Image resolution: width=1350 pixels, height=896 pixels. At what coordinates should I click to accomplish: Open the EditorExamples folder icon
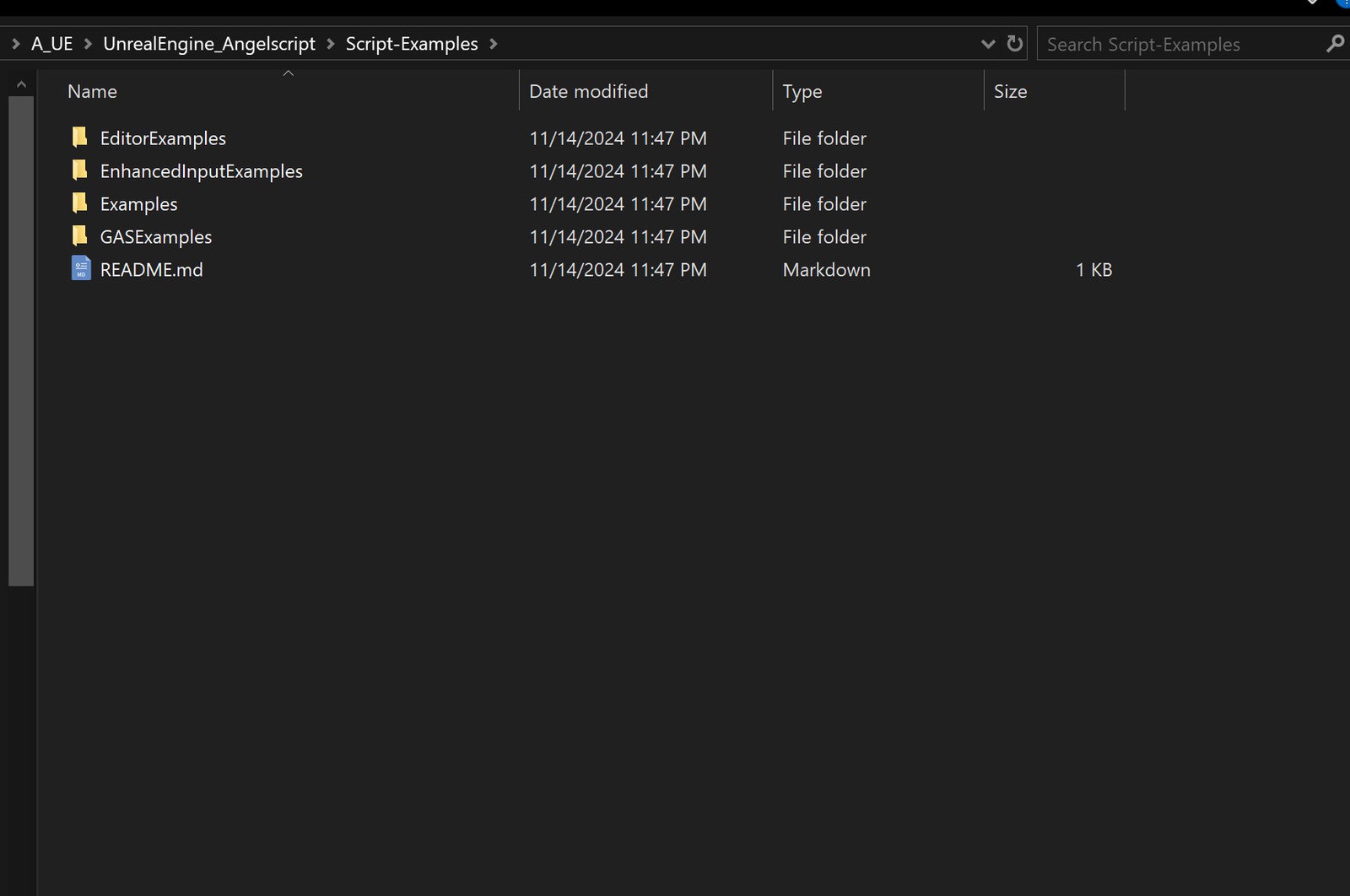[80, 138]
